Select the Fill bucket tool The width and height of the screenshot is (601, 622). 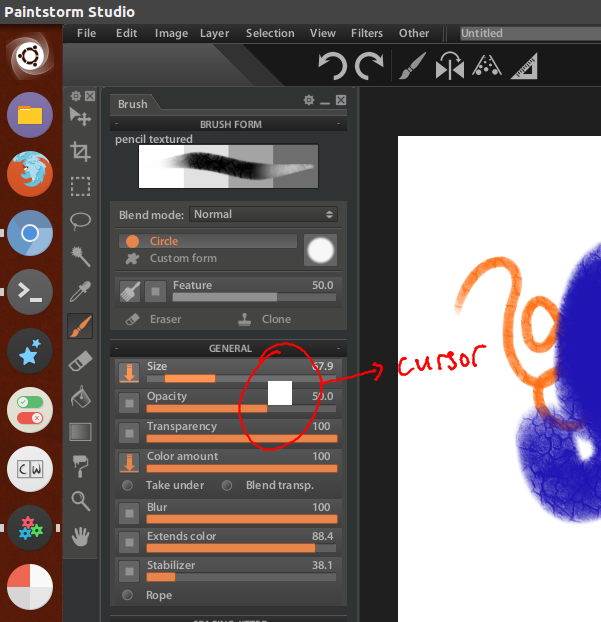(x=80, y=396)
